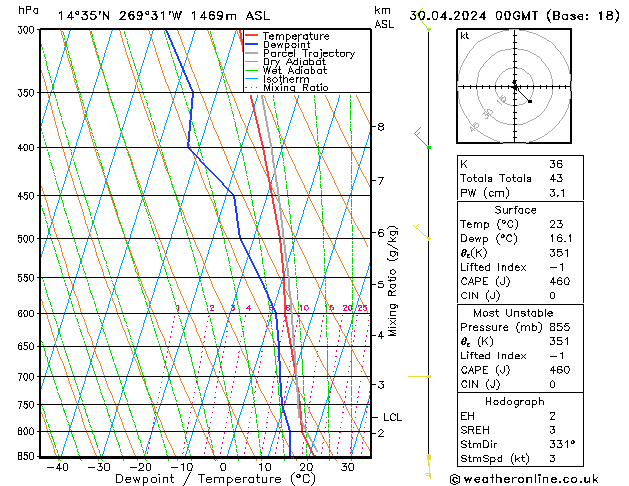629x486 pixels.
Task: Click the station coordinates title '14°35'N 269°31'W 1469m ASL'
Action: [x=164, y=16]
